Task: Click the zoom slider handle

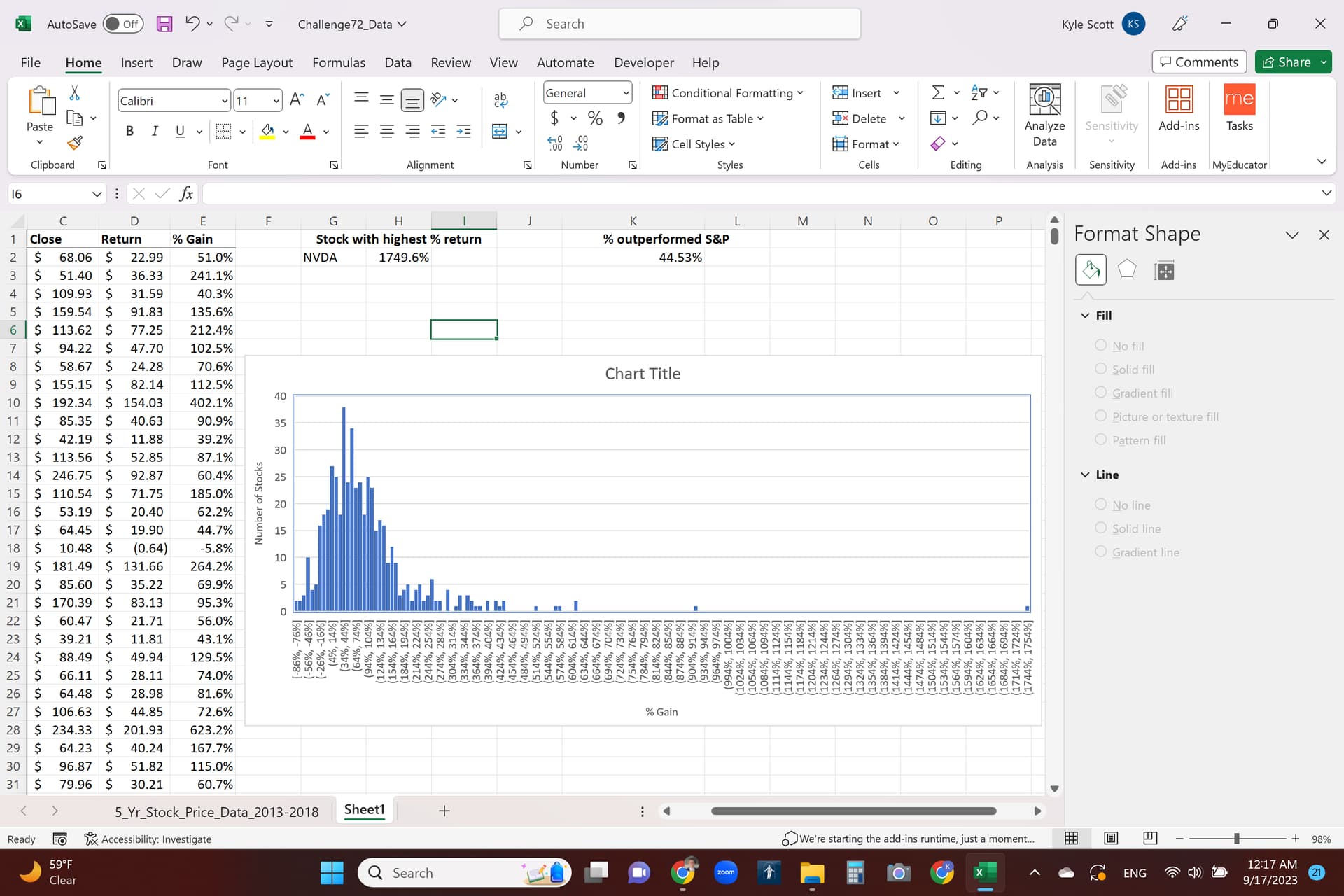Action: [x=1237, y=838]
